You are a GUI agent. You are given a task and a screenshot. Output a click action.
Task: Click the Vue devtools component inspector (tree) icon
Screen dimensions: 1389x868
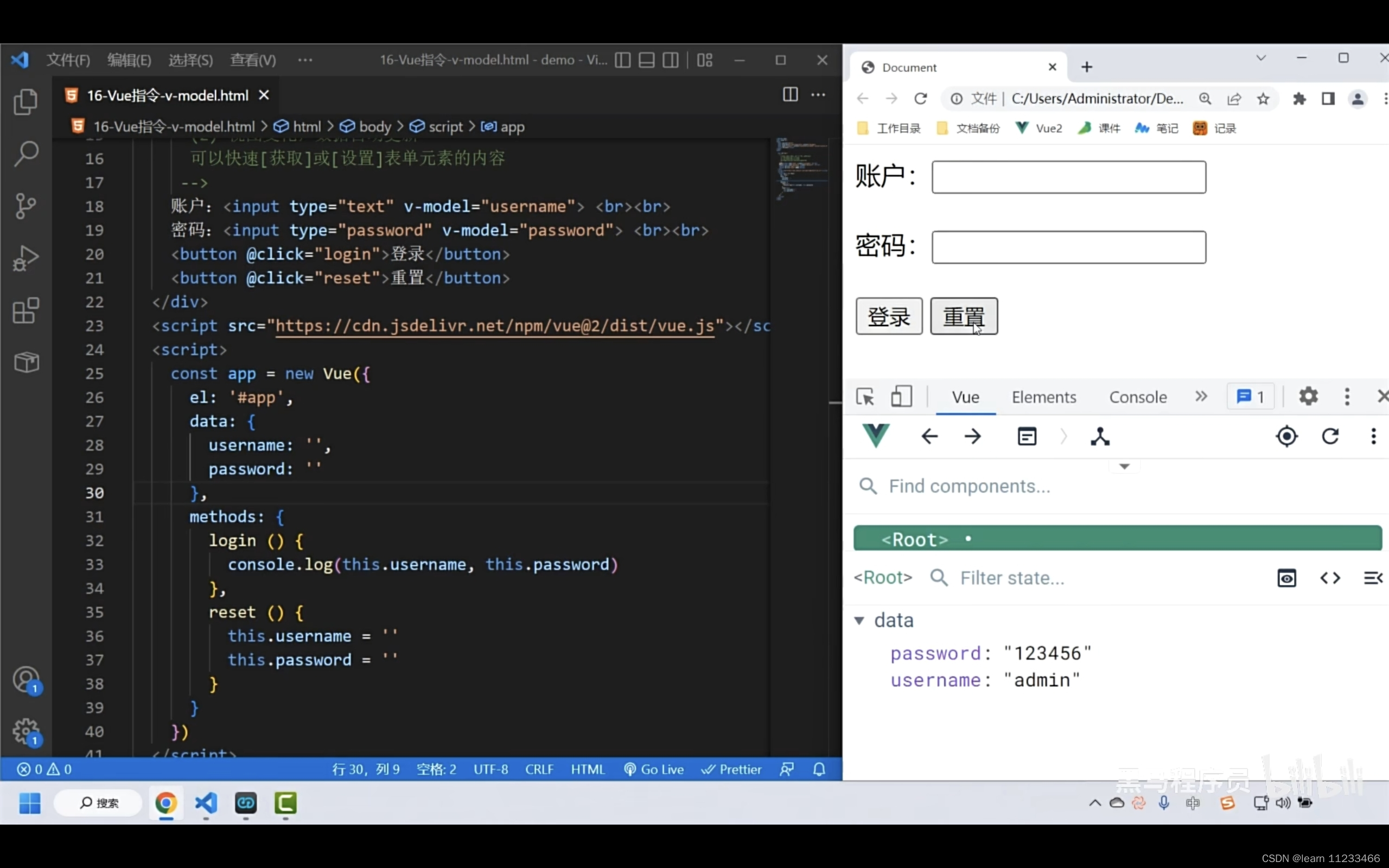[1100, 437]
